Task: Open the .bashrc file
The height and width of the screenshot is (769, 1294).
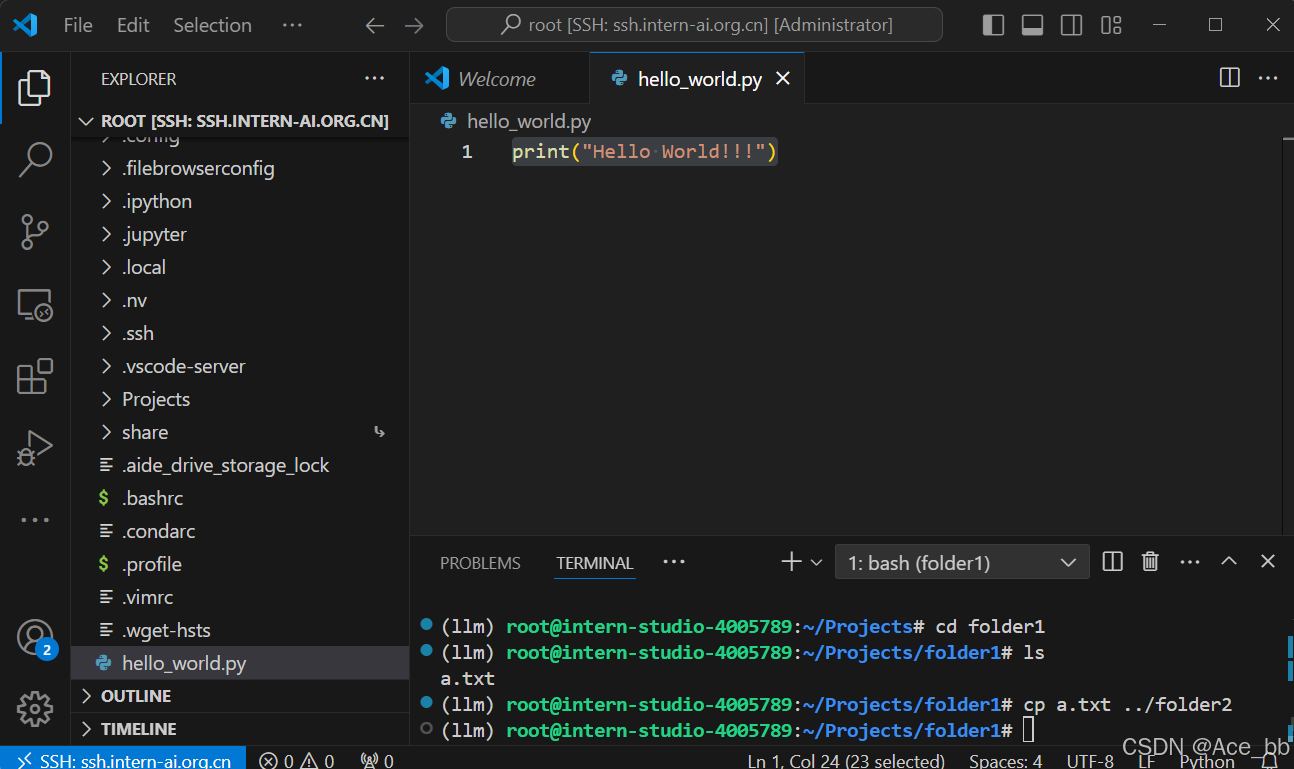Action: [240, 498]
